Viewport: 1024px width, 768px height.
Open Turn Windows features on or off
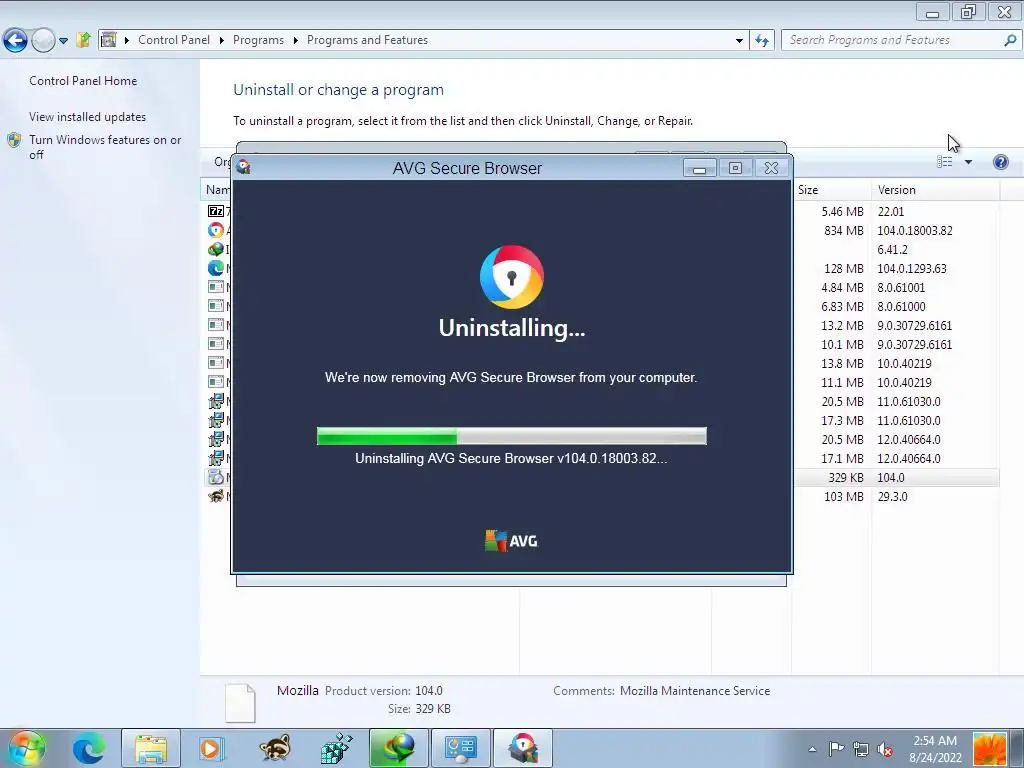click(104, 147)
